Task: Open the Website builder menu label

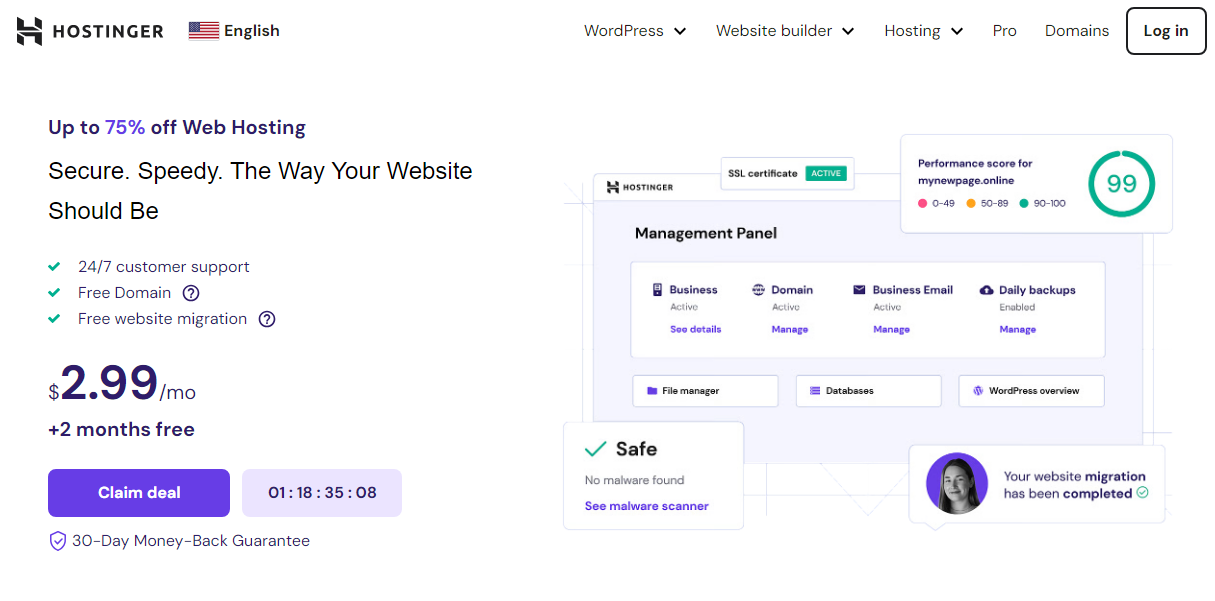Action: click(774, 31)
